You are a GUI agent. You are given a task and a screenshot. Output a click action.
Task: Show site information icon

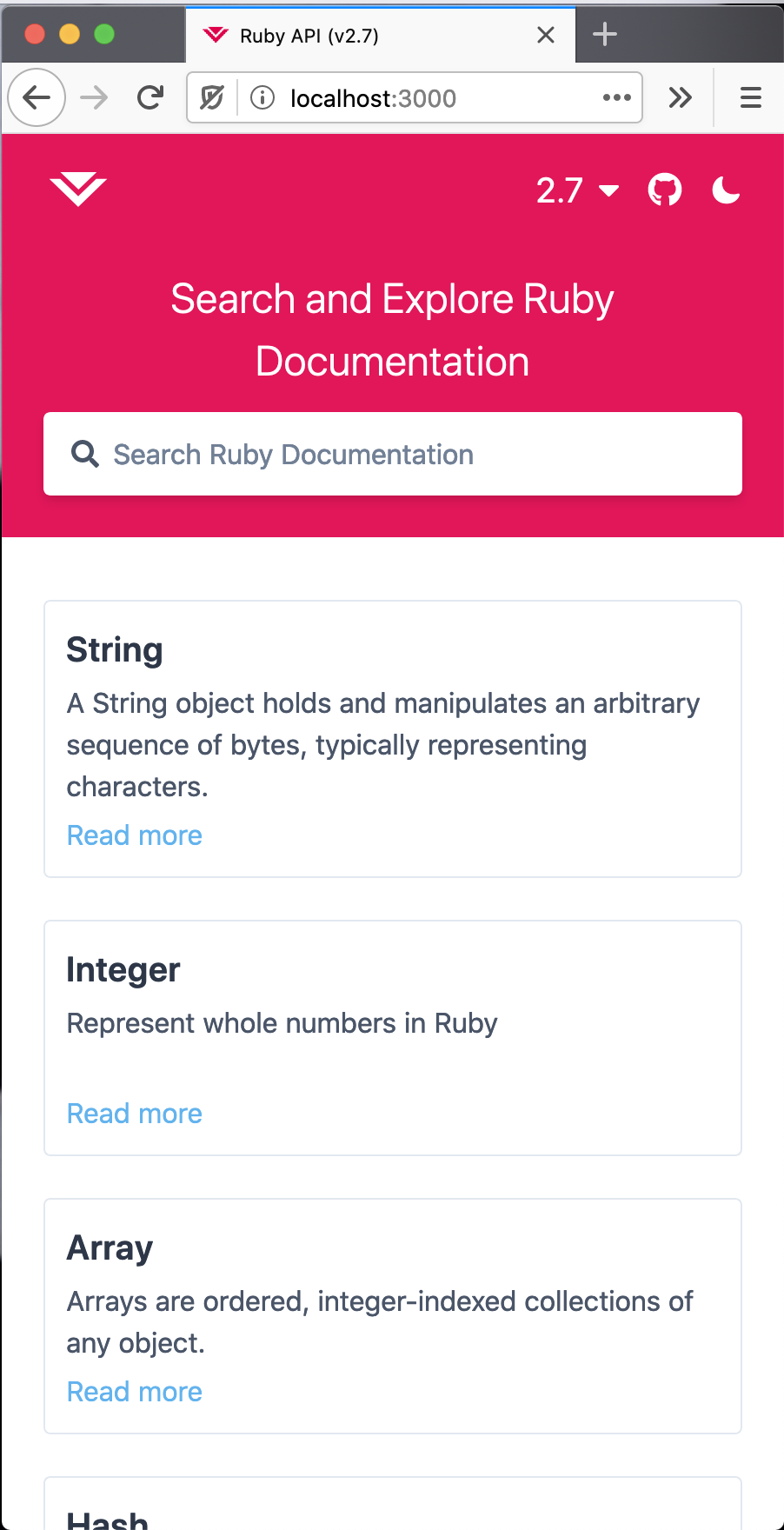point(262,97)
